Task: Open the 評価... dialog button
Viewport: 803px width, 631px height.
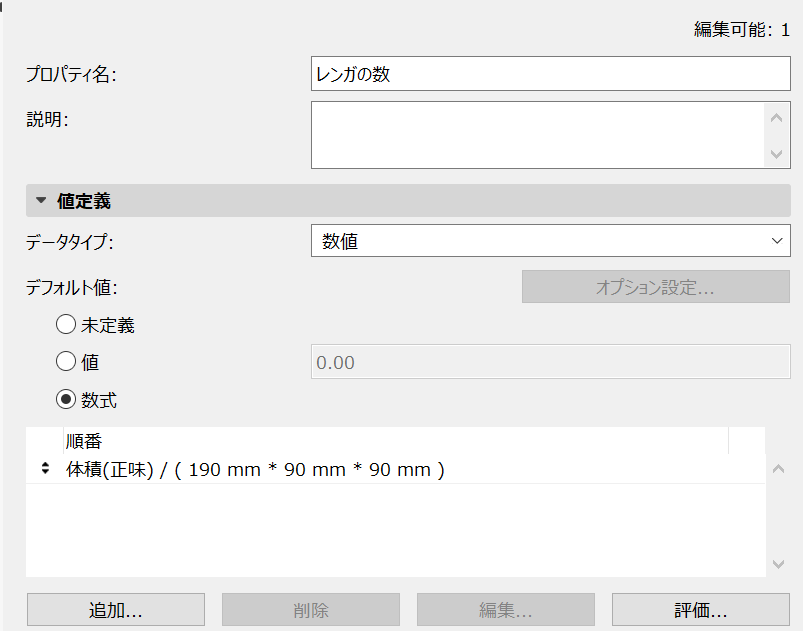Action: (x=700, y=610)
